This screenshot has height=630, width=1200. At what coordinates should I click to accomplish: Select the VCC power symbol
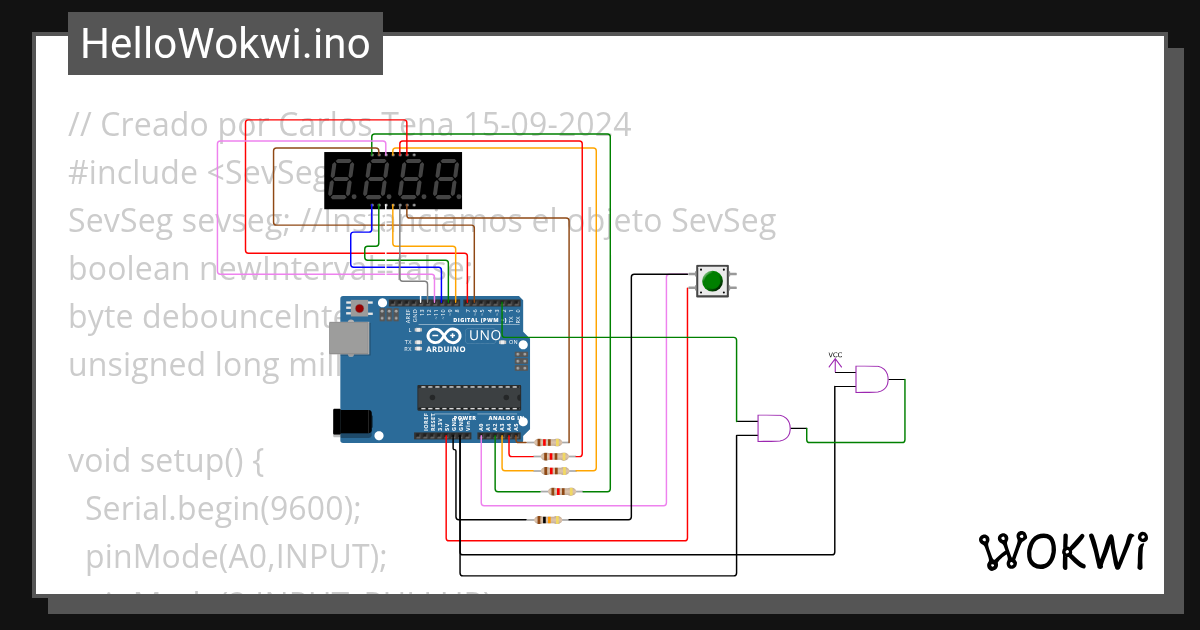click(834, 360)
